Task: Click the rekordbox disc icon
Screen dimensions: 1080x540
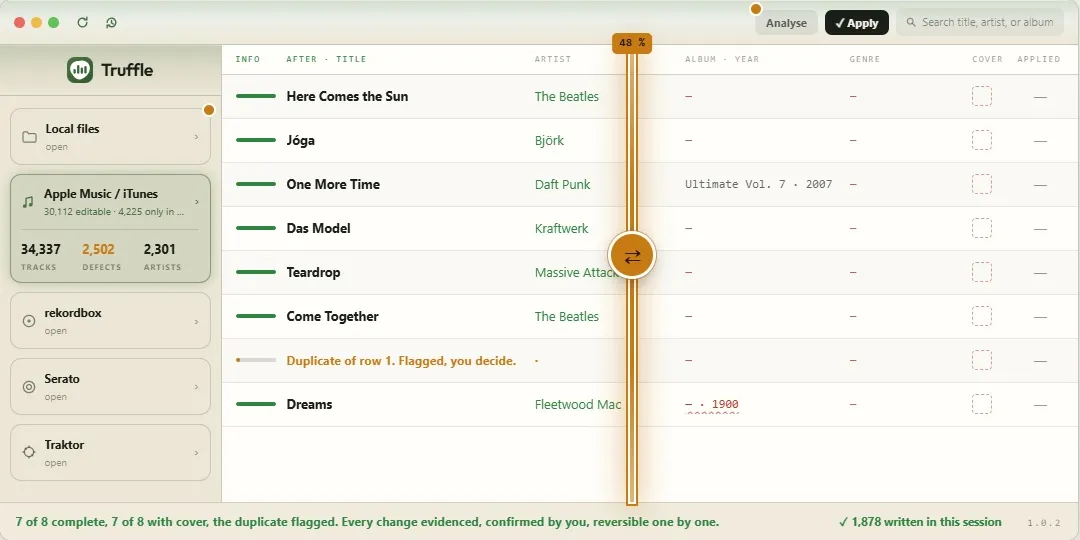Action: (x=29, y=321)
